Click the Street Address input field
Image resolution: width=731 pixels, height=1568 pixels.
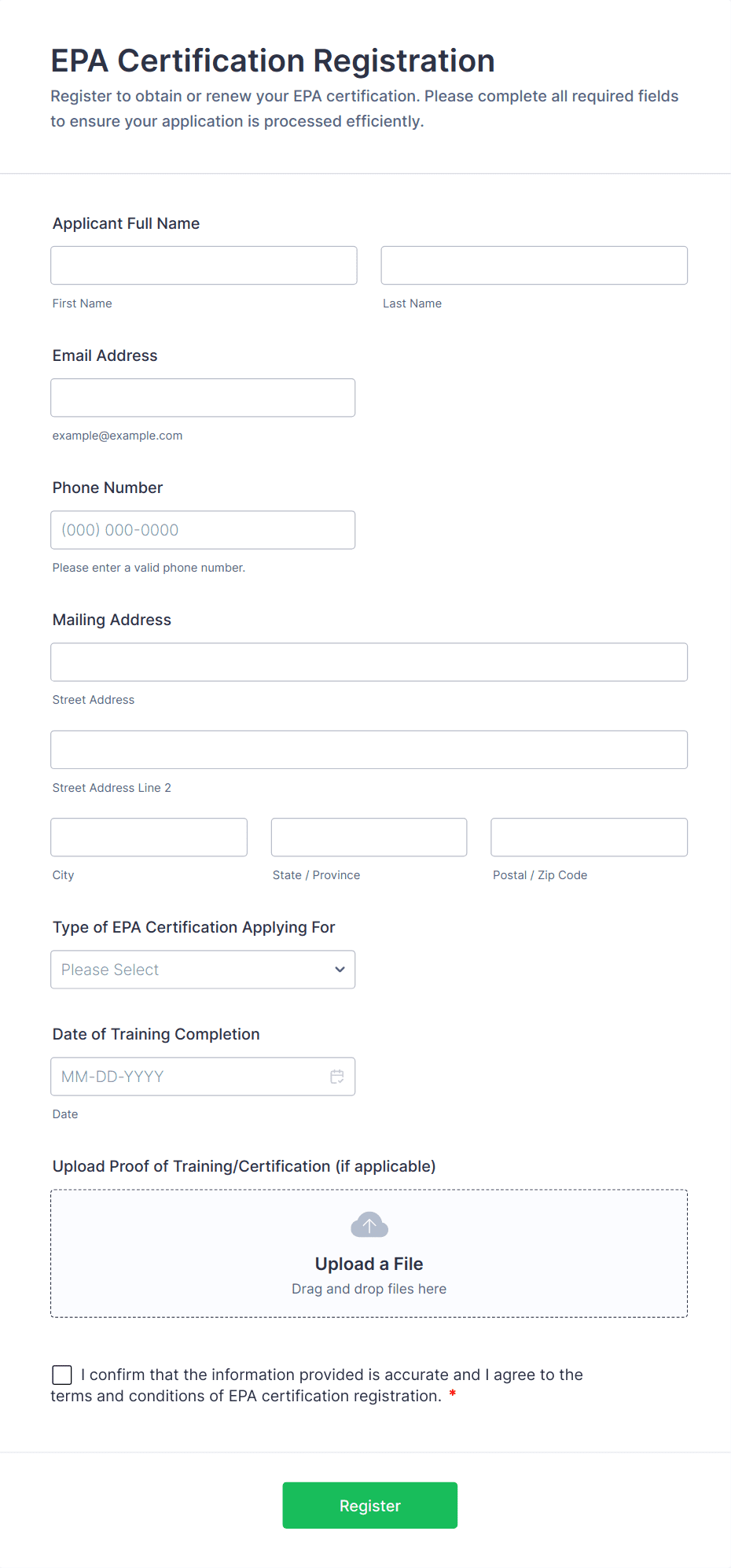coord(369,661)
